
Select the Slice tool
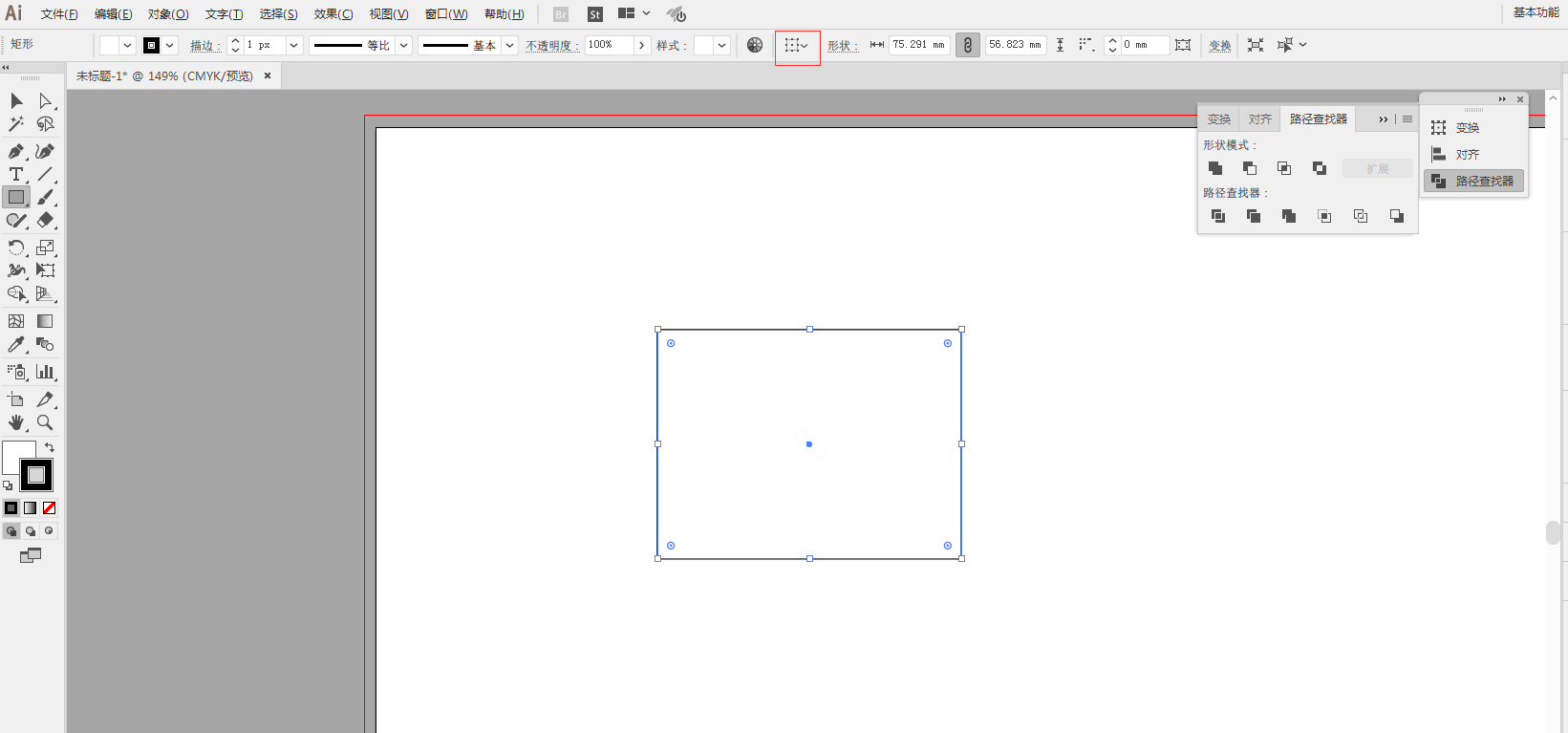[45, 399]
